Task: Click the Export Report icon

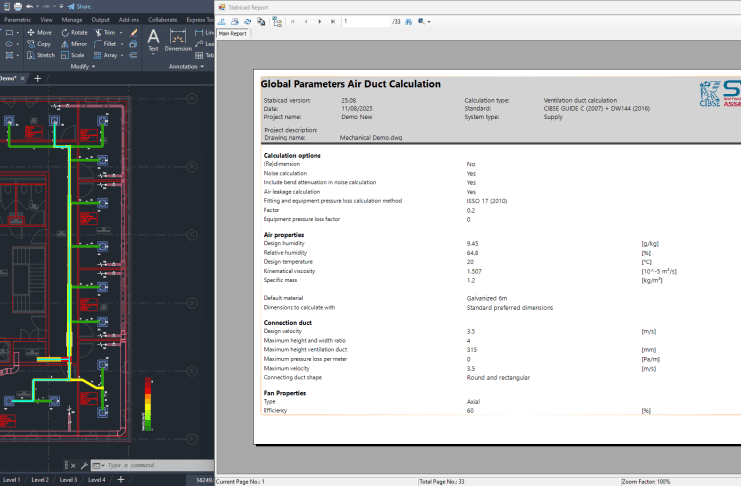Action: tap(222, 20)
